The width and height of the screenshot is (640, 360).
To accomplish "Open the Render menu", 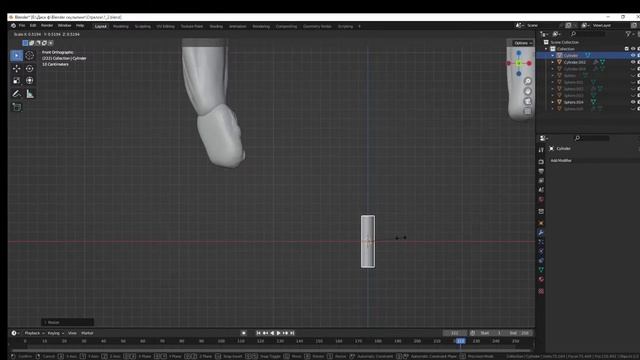I will click(47, 25).
